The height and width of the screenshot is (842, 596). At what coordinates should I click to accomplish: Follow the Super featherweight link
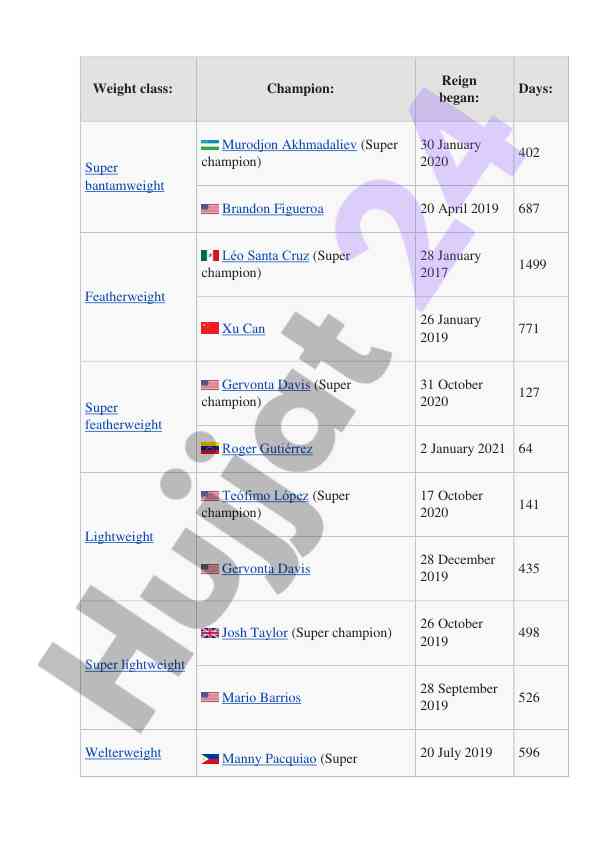coord(123,416)
